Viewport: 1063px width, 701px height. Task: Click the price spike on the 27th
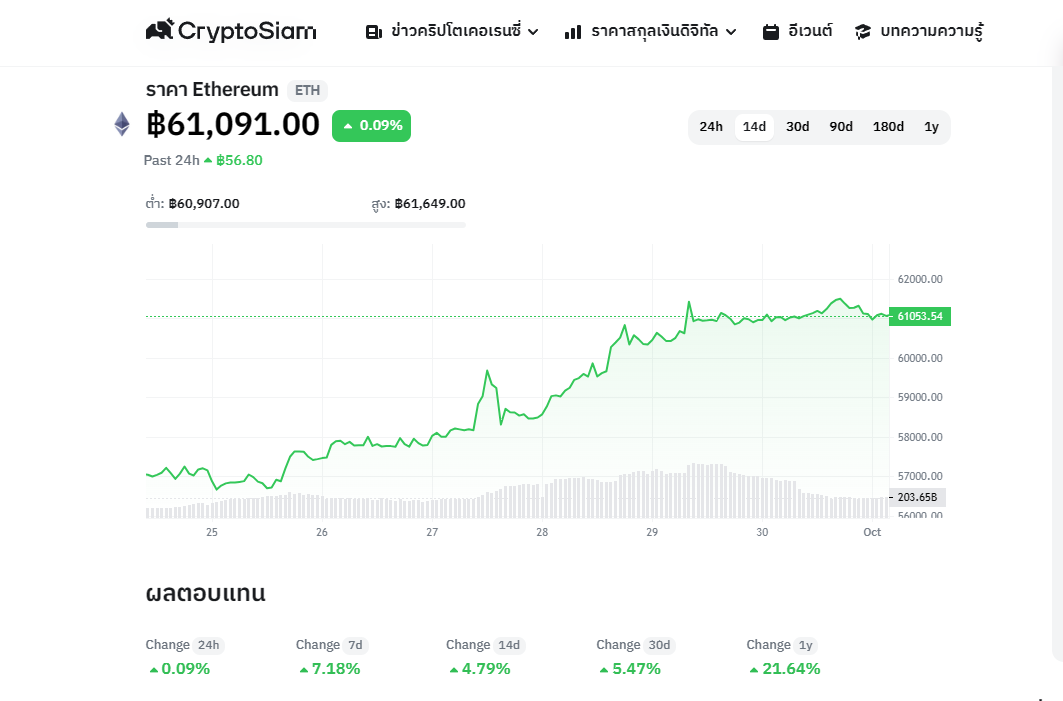click(487, 372)
